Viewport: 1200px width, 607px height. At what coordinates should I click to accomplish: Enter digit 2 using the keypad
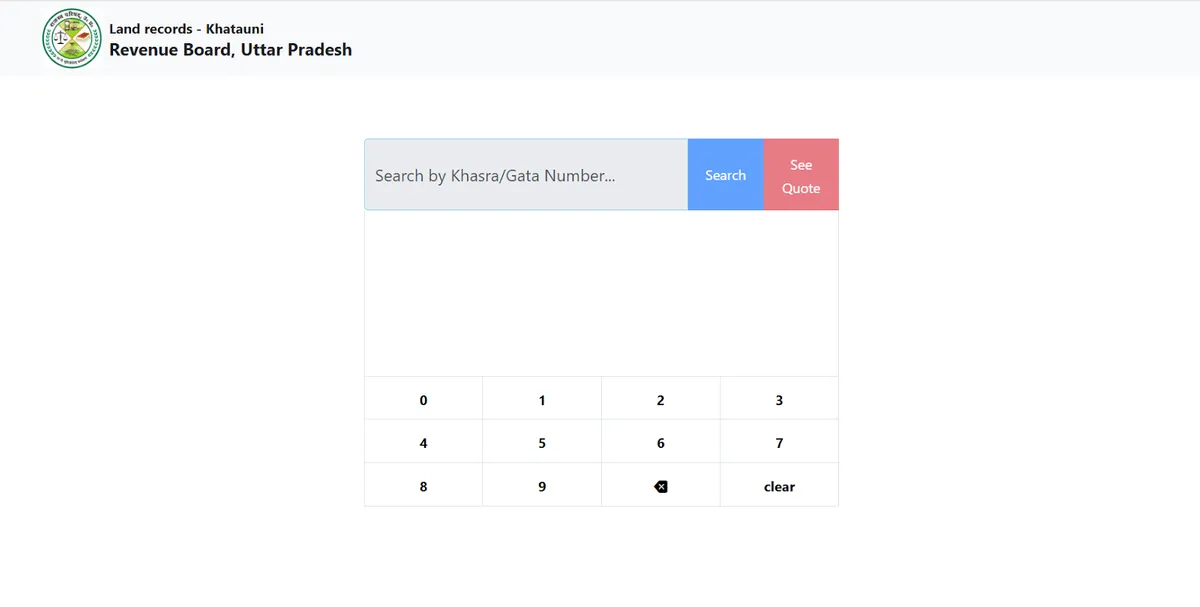[x=660, y=400]
